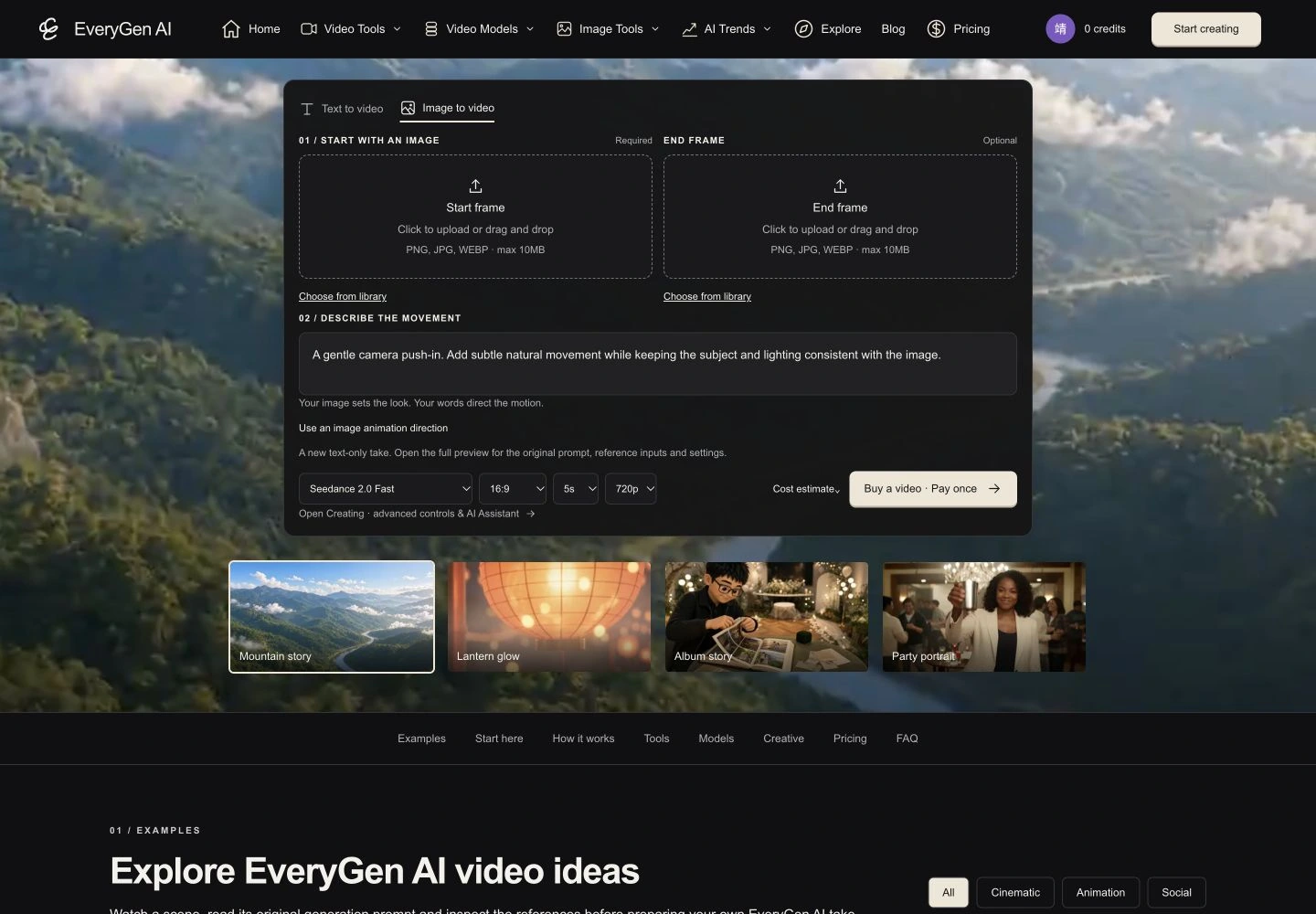Click the Start frame upload icon
The width and height of the screenshot is (1316, 914).
(x=475, y=186)
